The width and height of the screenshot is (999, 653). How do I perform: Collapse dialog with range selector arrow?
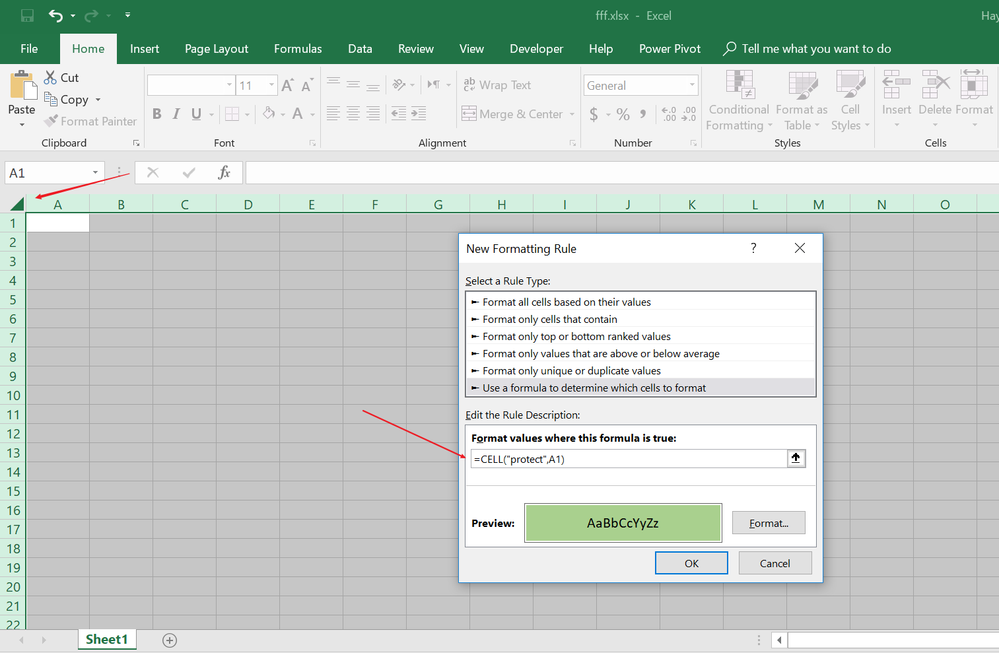796,458
